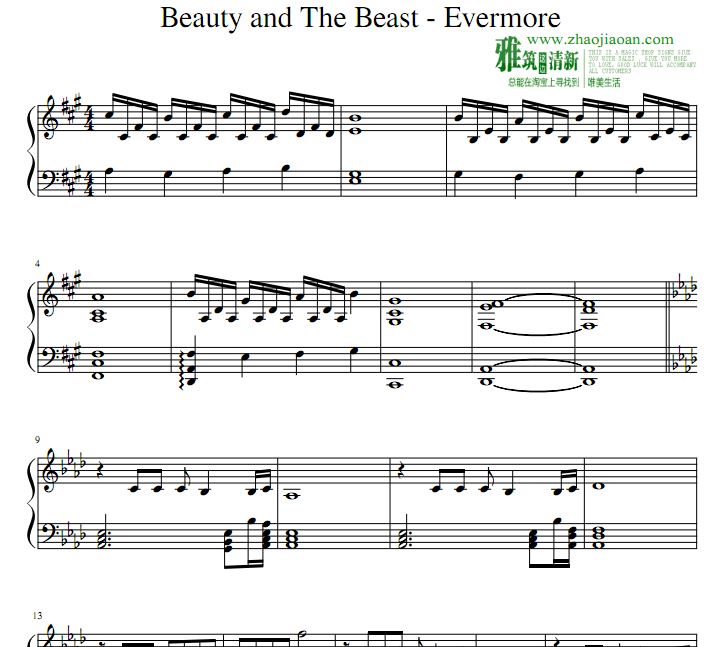Click measure number 9 label
This screenshot has height=647, width=728.
37,440
